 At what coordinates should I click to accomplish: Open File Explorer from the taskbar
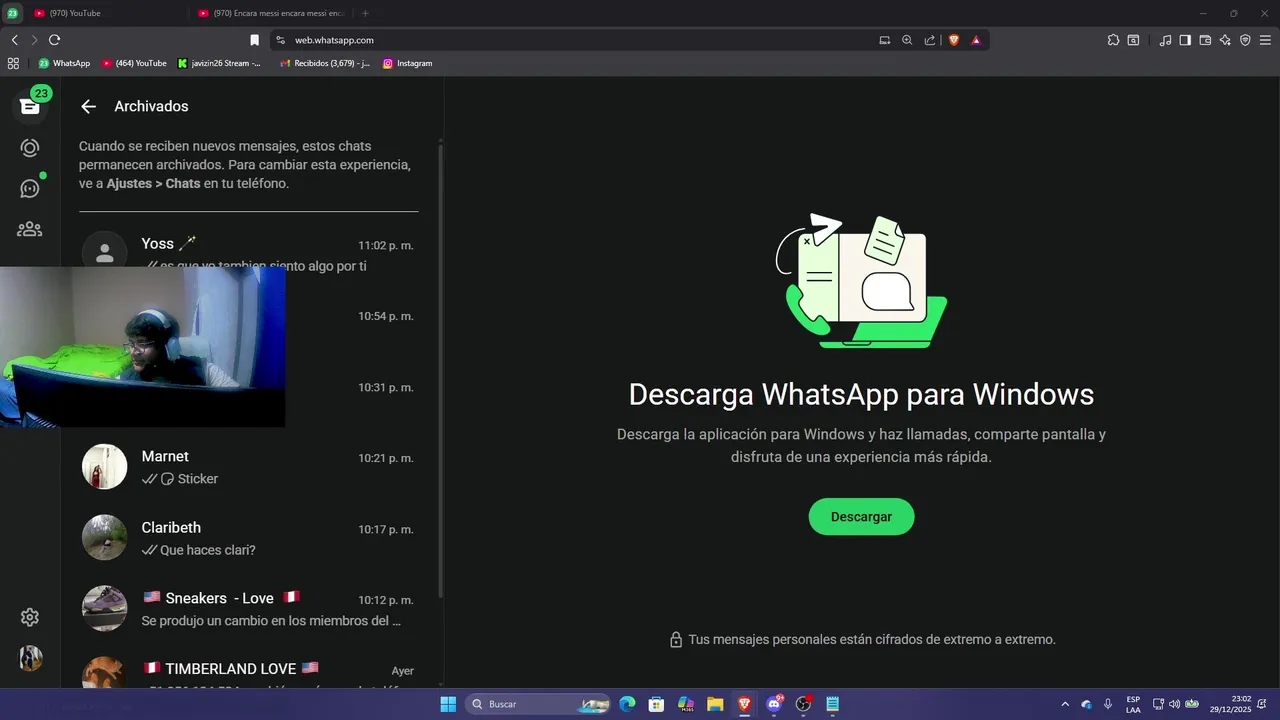[x=715, y=704]
